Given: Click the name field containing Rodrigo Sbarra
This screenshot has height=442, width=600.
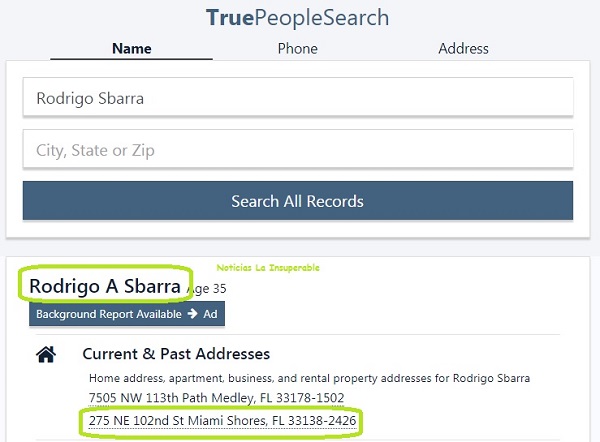Looking at the screenshot, I should tap(298, 97).
